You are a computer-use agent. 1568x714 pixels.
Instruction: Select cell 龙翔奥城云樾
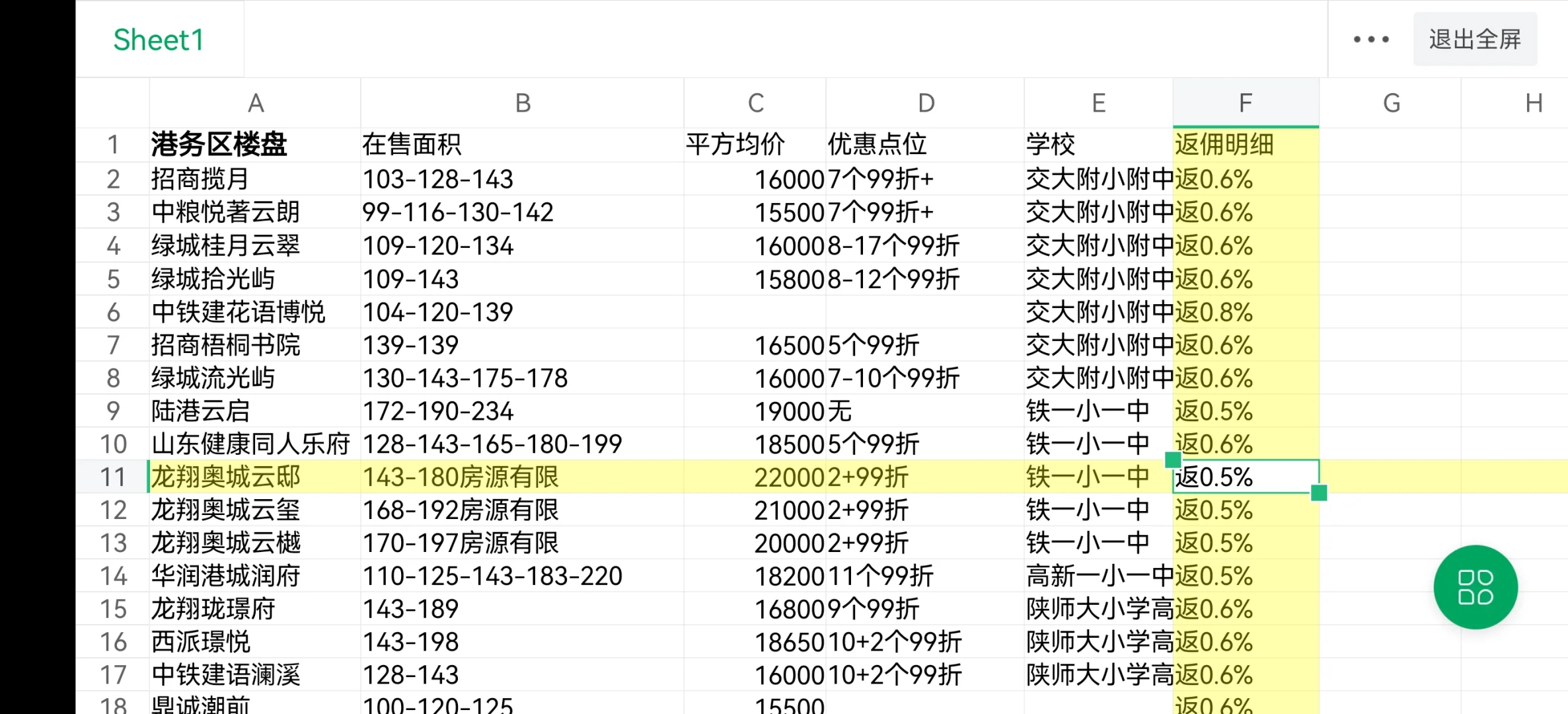pos(255,543)
